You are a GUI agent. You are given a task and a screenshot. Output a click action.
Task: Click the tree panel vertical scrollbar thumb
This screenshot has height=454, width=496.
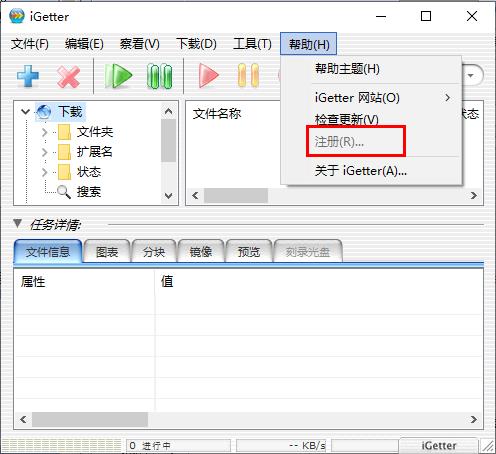click(169, 140)
